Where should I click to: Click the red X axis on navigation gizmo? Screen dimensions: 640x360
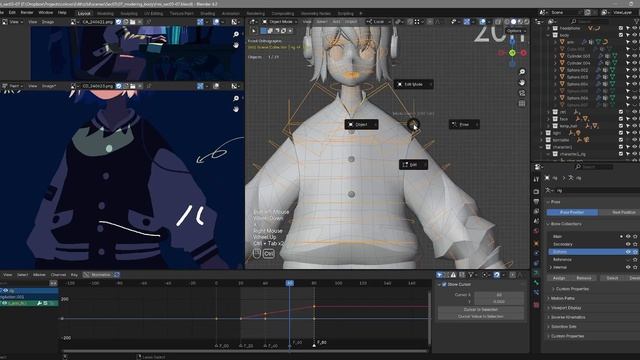(x=523, y=53)
